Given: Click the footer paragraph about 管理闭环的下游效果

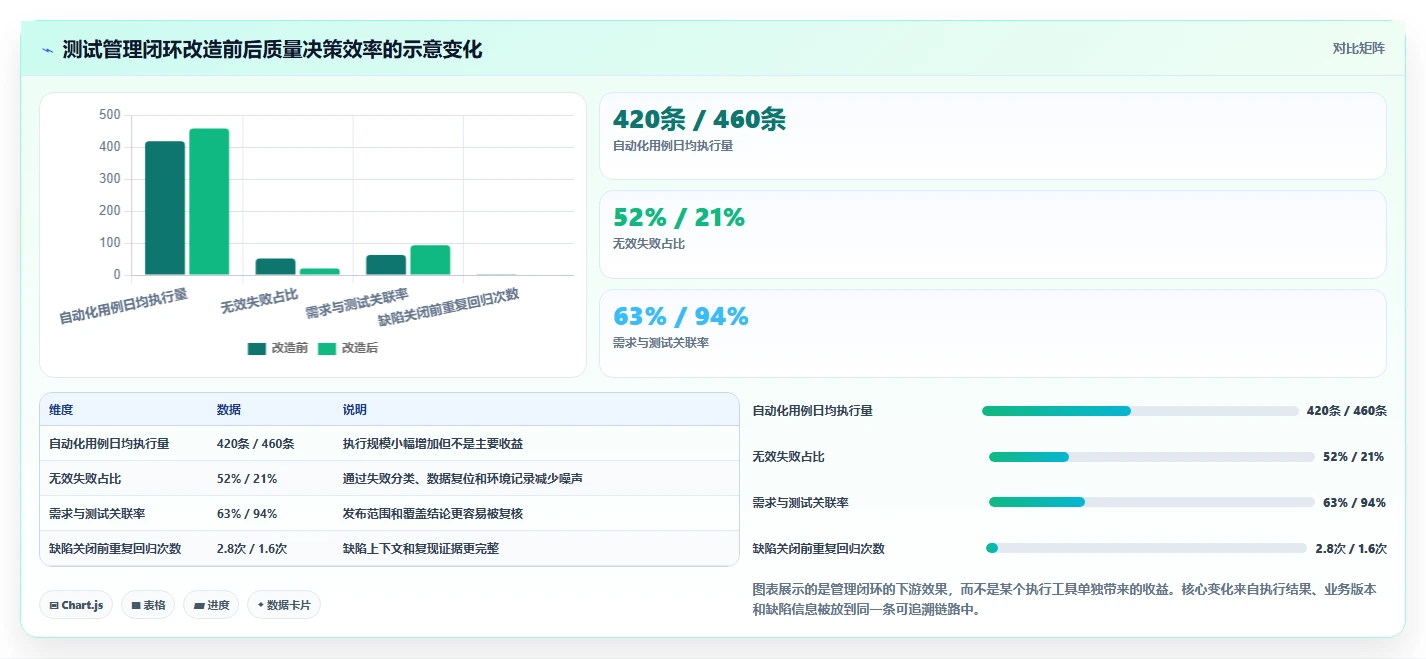Looking at the screenshot, I should pyautogui.click(x=1064, y=599).
